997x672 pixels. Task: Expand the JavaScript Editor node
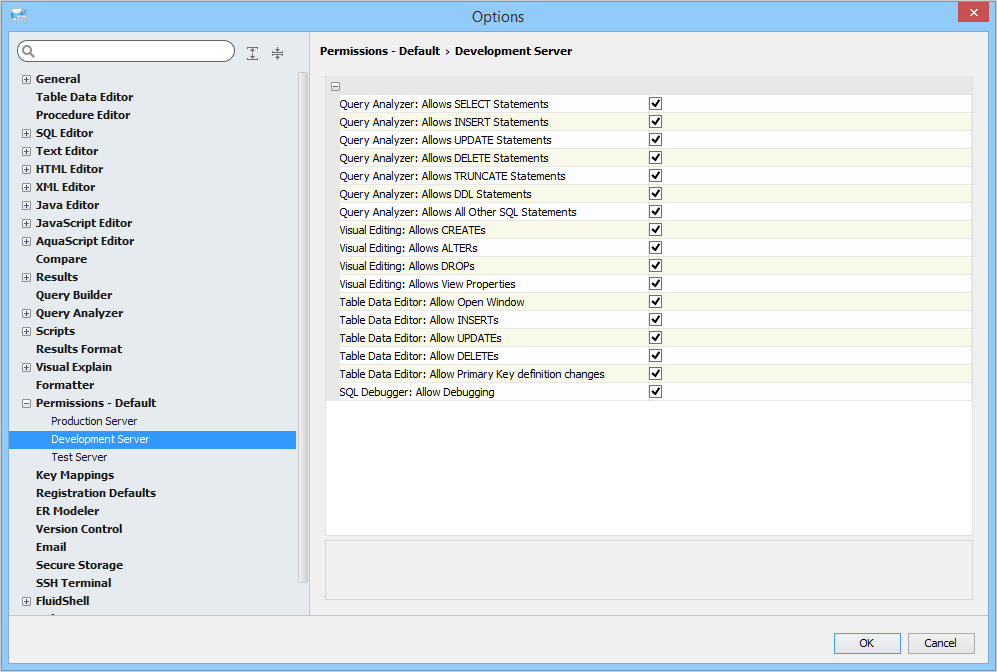[x=26, y=223]
